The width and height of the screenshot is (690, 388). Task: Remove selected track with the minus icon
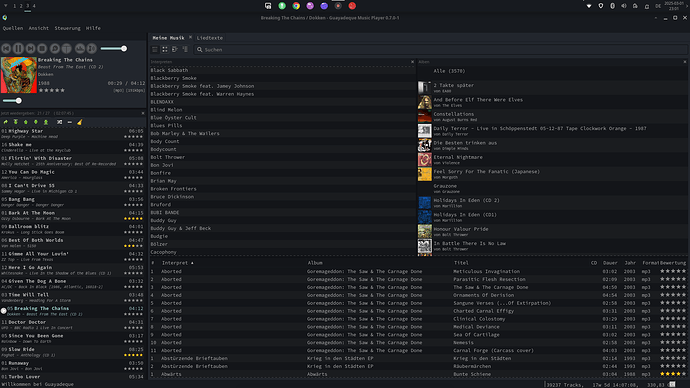tap(70, 122)
